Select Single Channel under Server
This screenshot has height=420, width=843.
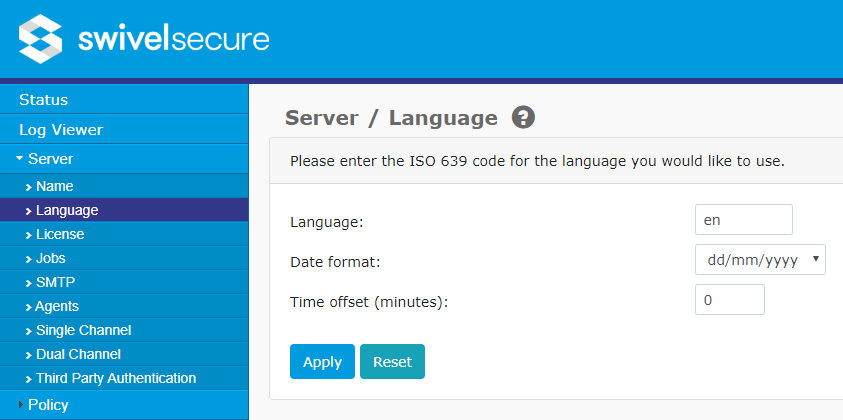pyautogui.click(x=124, y=330)
